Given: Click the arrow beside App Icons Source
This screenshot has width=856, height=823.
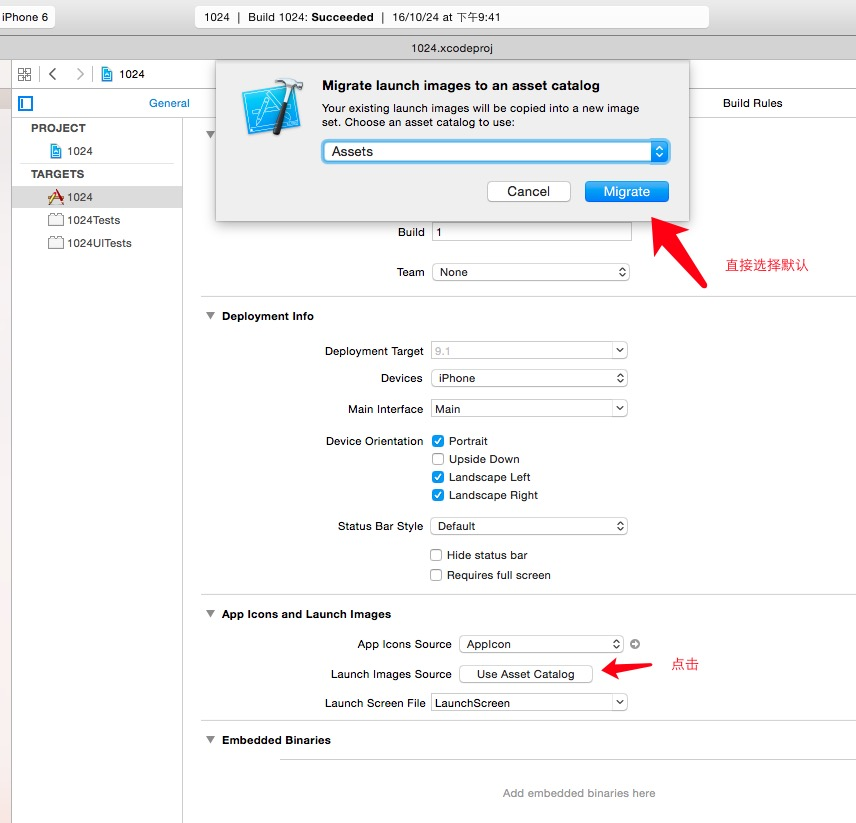Looking at the screenshot, I should tap(635, 644).
